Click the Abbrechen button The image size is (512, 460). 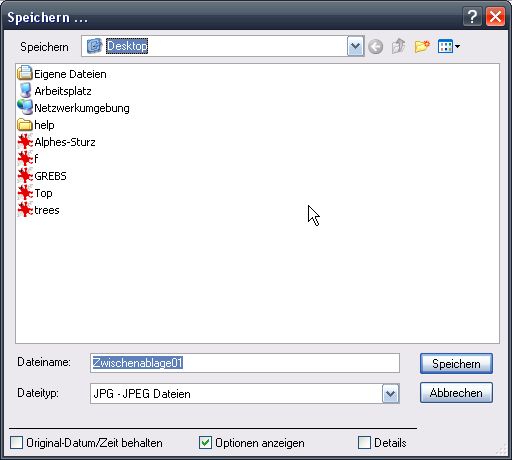[456, 393]
